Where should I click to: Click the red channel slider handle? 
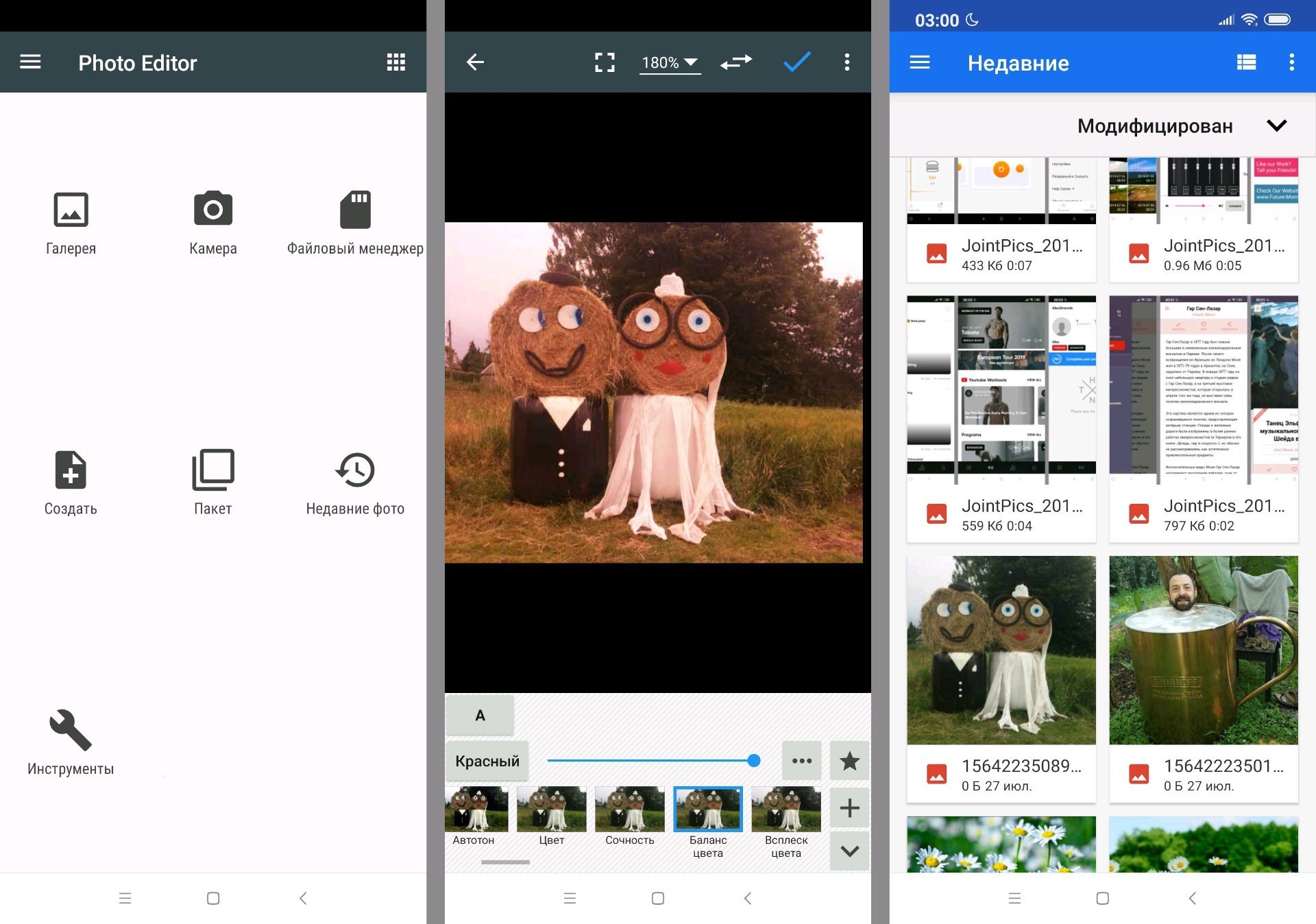(754, 760)
